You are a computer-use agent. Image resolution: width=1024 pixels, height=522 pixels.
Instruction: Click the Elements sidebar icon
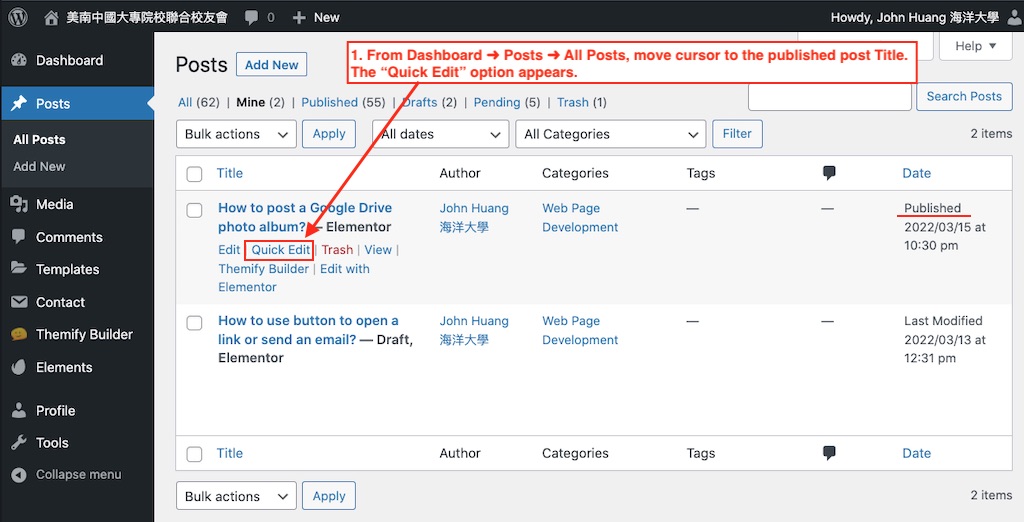point(19,367)
